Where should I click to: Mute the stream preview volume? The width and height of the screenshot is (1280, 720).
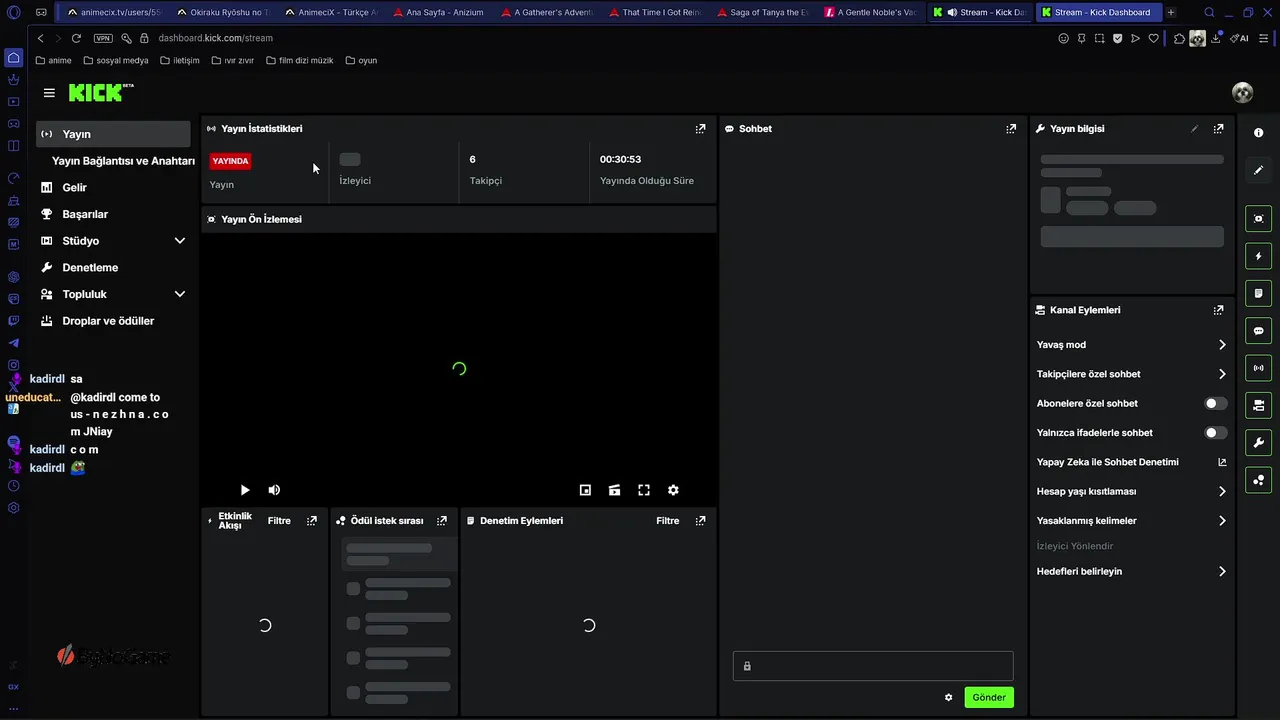274,490
